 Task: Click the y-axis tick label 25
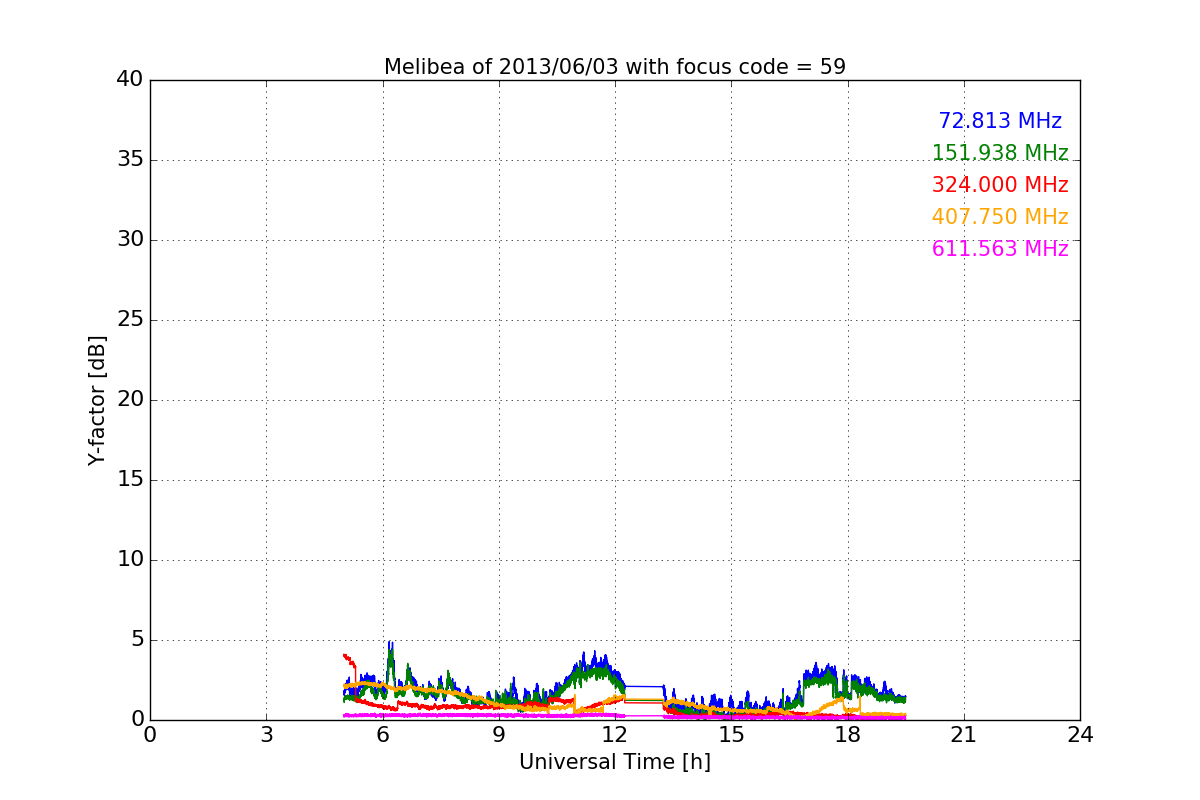point(130,320)
